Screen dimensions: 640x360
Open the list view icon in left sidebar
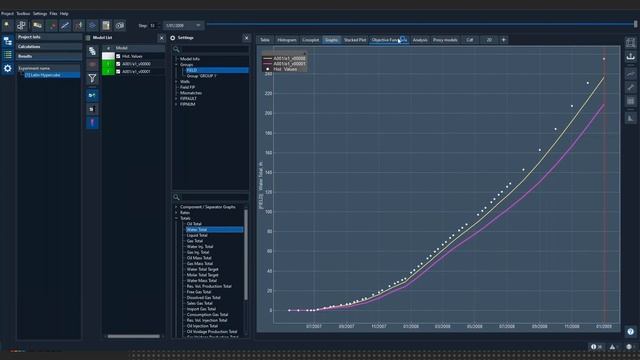click(x=7, y=55)
